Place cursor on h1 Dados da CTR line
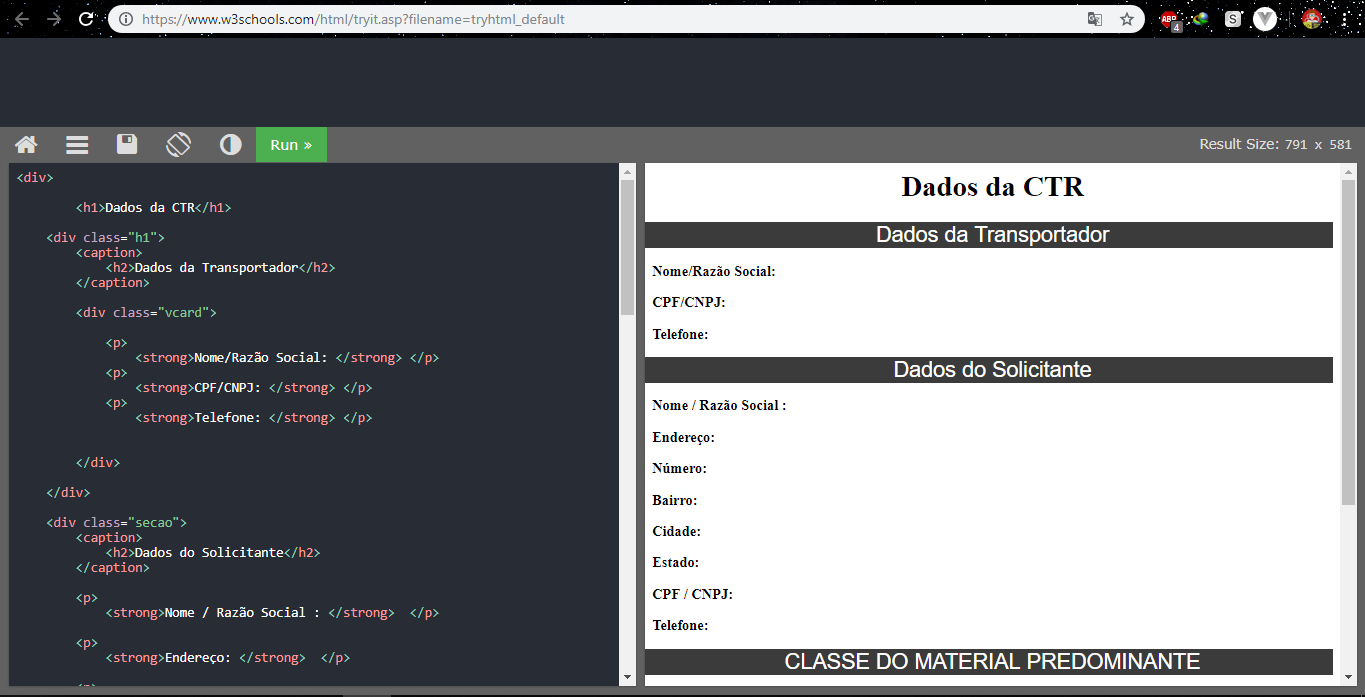The width and height of the screenshot is (1365, 697). point(153,208)
